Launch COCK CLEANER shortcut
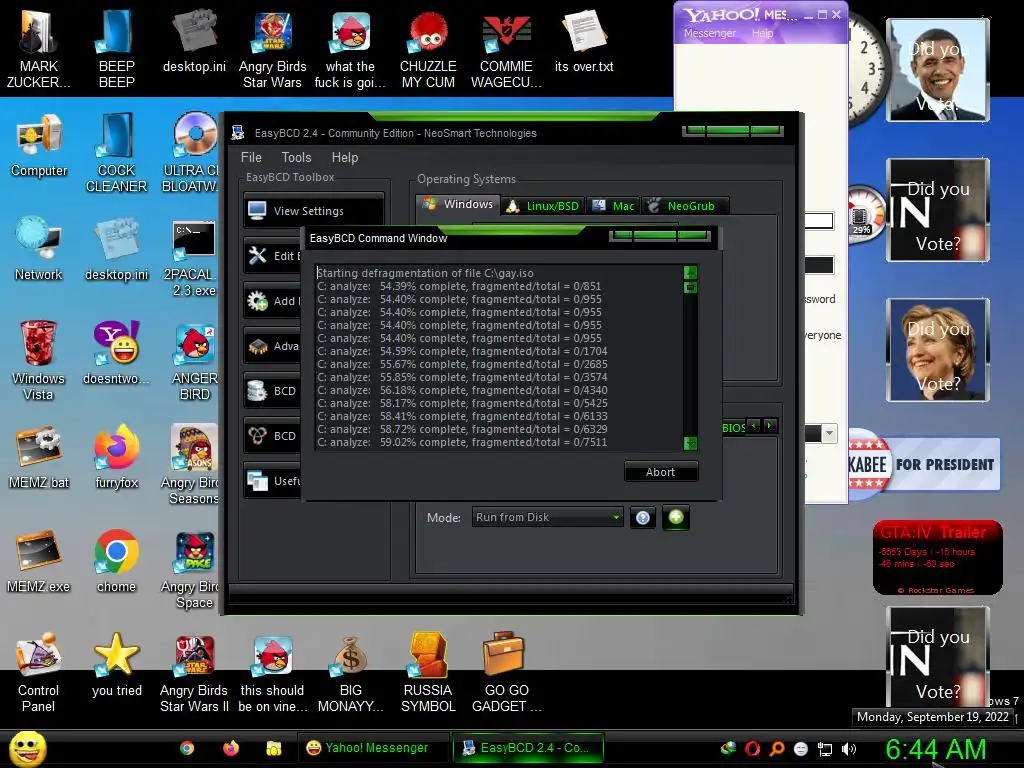1024x768 pixels. 116,153
